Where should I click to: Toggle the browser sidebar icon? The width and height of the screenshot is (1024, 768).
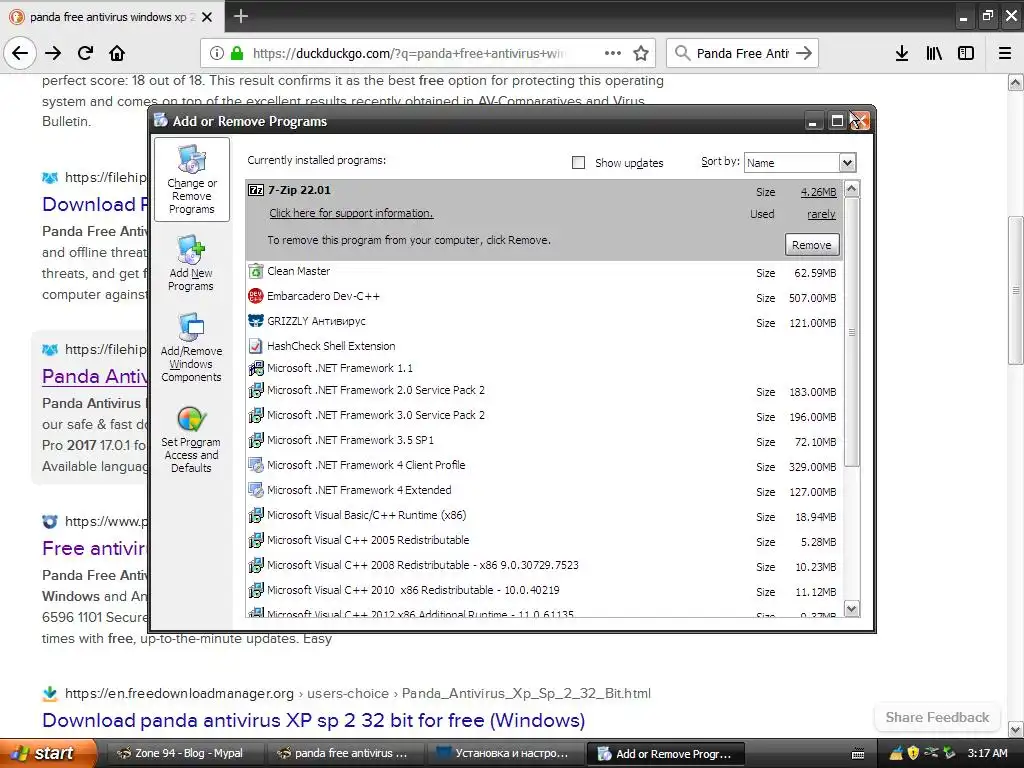[x=966, y=53]
